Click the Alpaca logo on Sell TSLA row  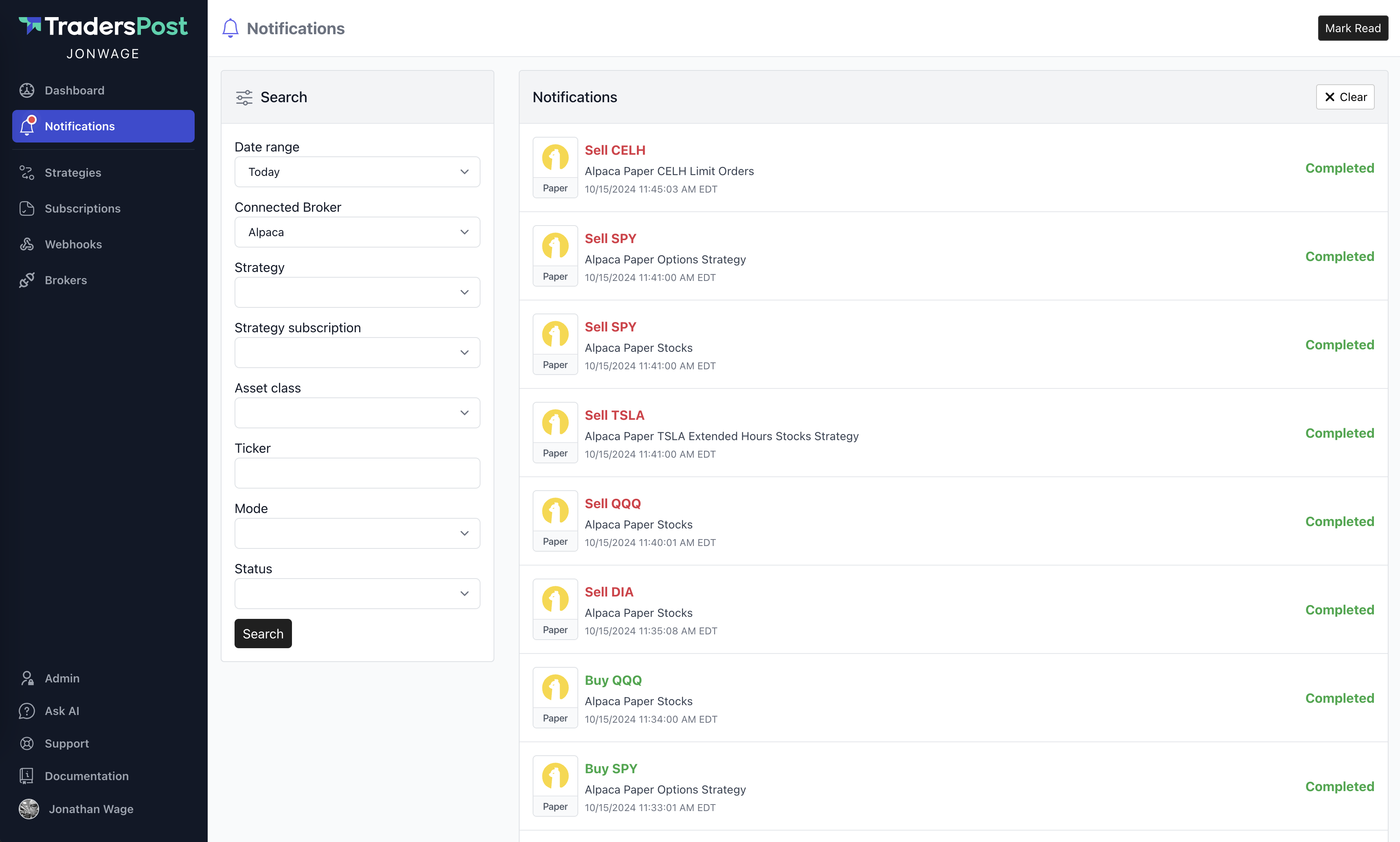[555, 422]
